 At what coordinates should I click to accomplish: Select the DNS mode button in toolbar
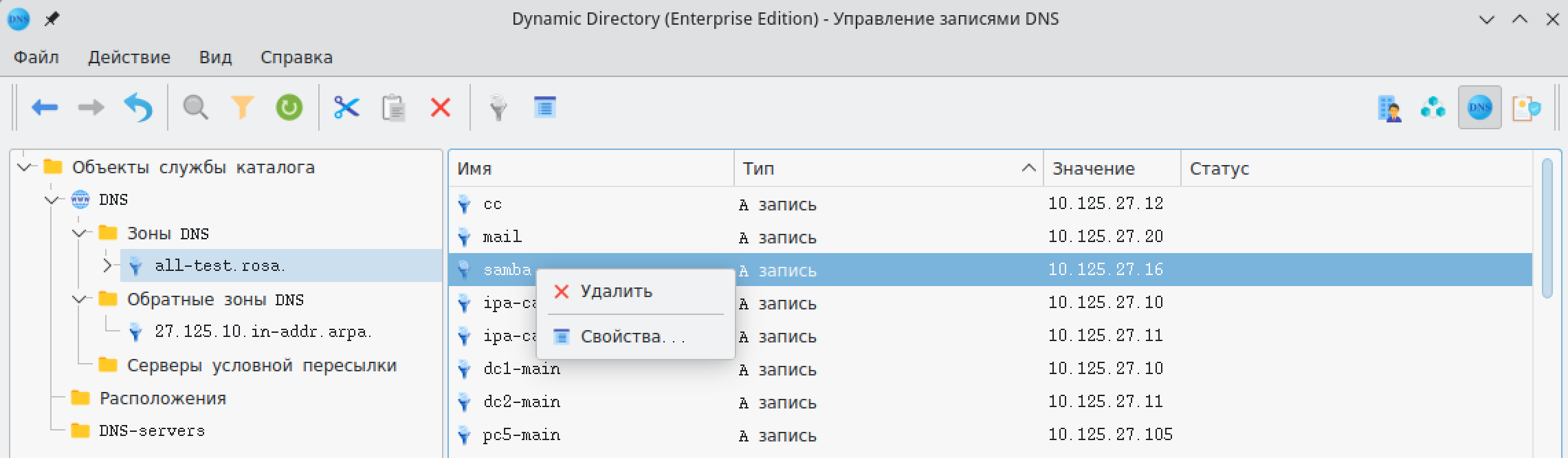click(x=1479, y=108)
